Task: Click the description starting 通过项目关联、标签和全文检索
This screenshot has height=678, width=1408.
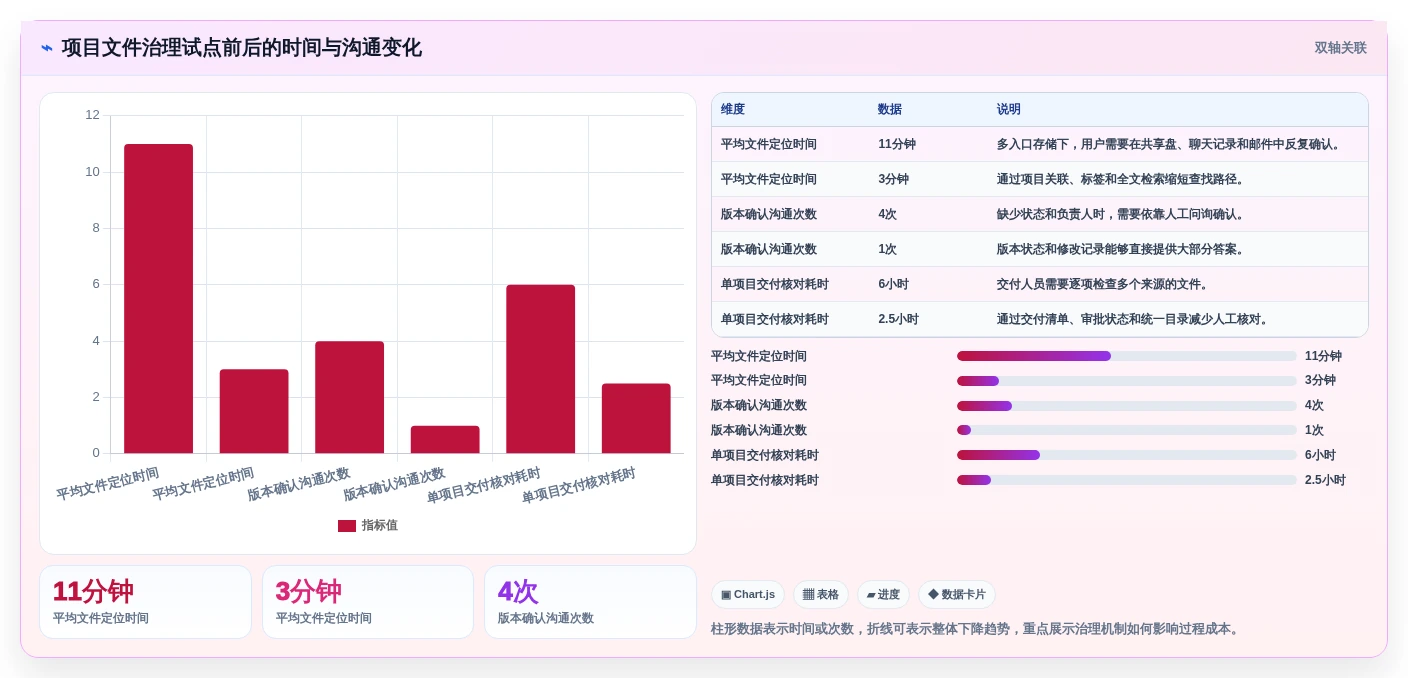Action: pos(1123,179)
